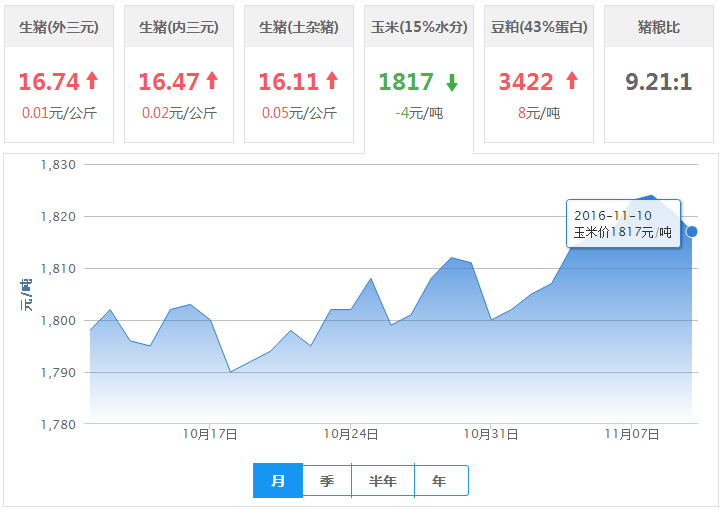Switch chart range to 半年
Image resolution: width=725 pixels, height=510 pixels.
click(383, 481)
